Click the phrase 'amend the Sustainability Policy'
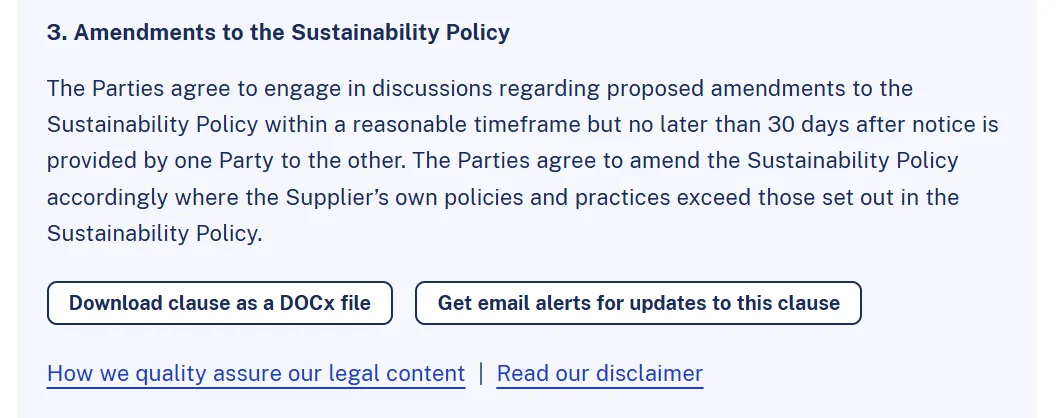Viewport: 1064px width, 418px height. pos(794,161)
